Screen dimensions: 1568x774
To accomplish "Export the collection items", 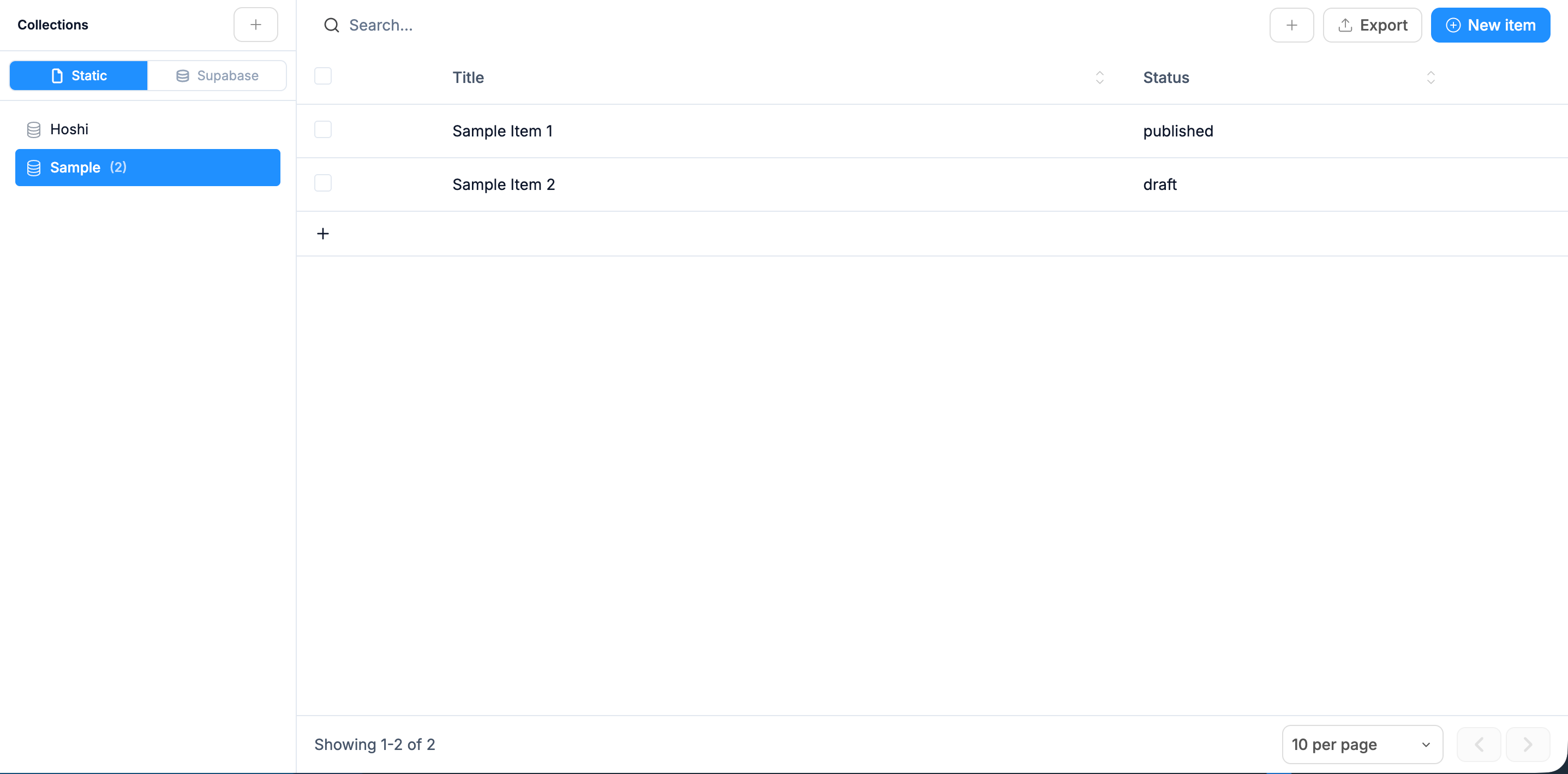I will pyautogui.click(x=1372, y=25).
